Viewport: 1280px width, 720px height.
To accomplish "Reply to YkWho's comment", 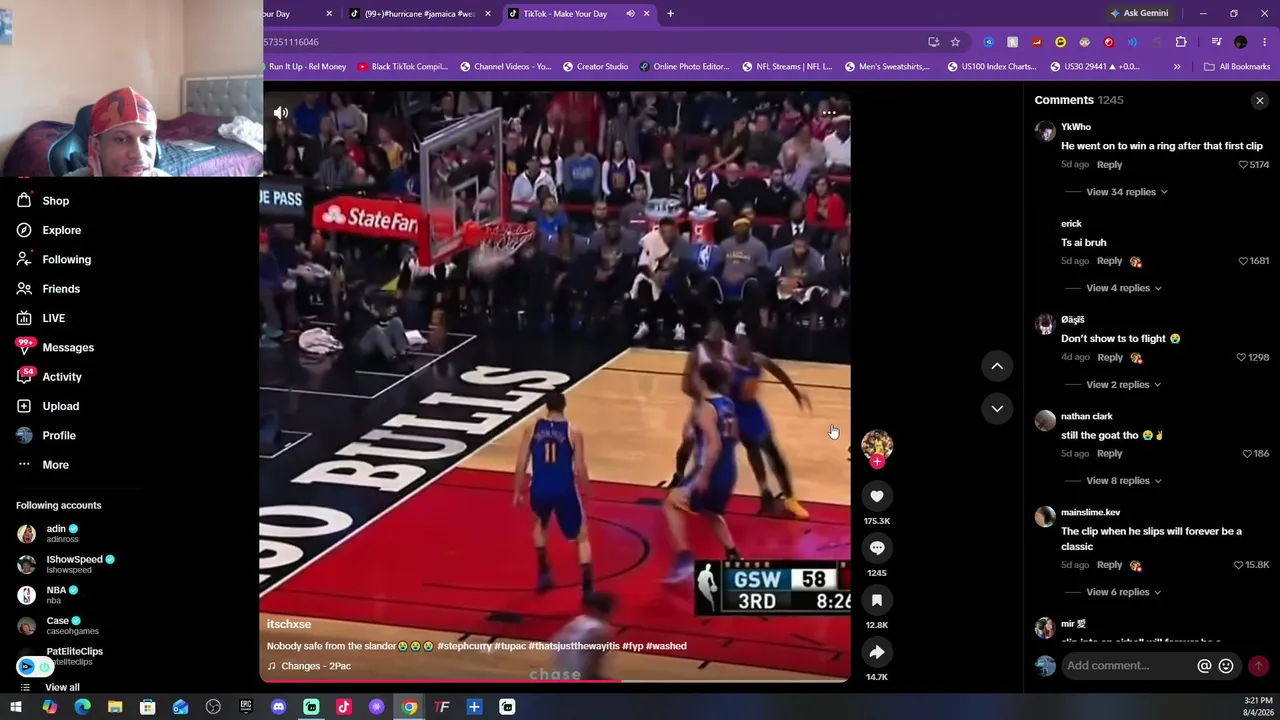I will click(x=1109, y=165).
